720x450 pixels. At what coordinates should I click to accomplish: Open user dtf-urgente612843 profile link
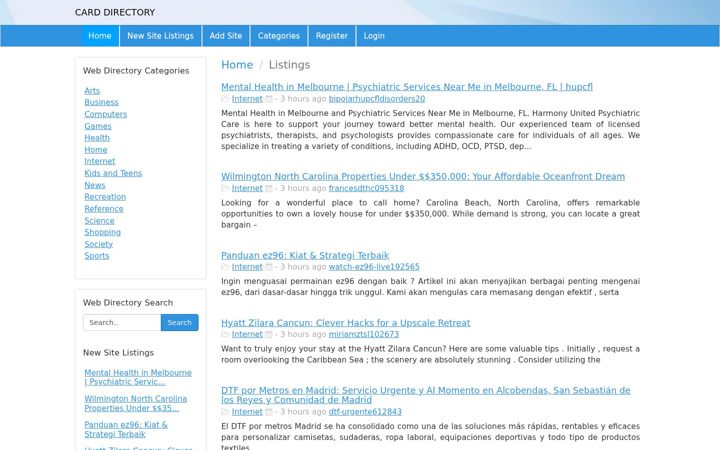365,412
